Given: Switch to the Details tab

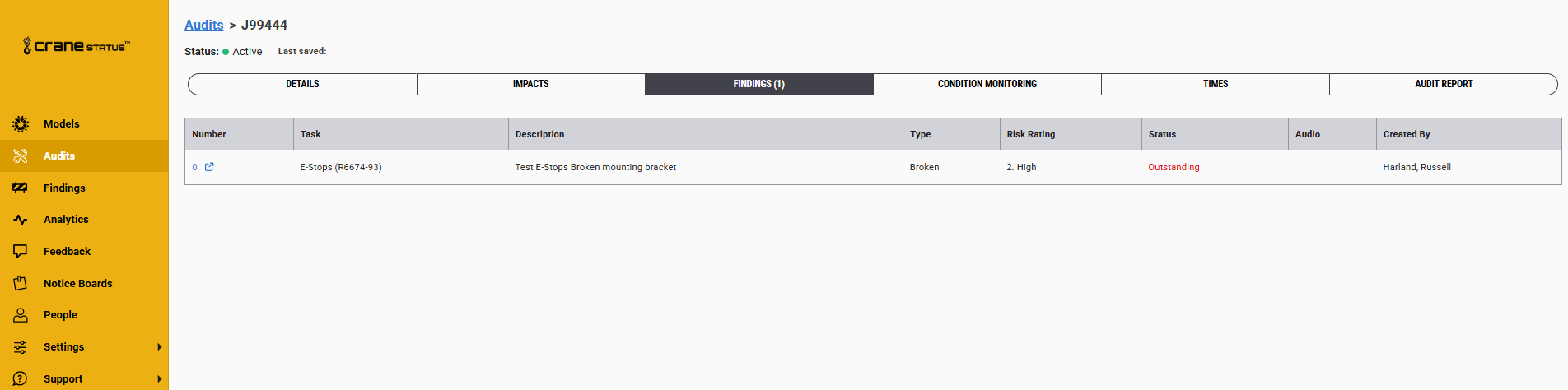Looking at the screenshot, I should click(x=302, y=84).
